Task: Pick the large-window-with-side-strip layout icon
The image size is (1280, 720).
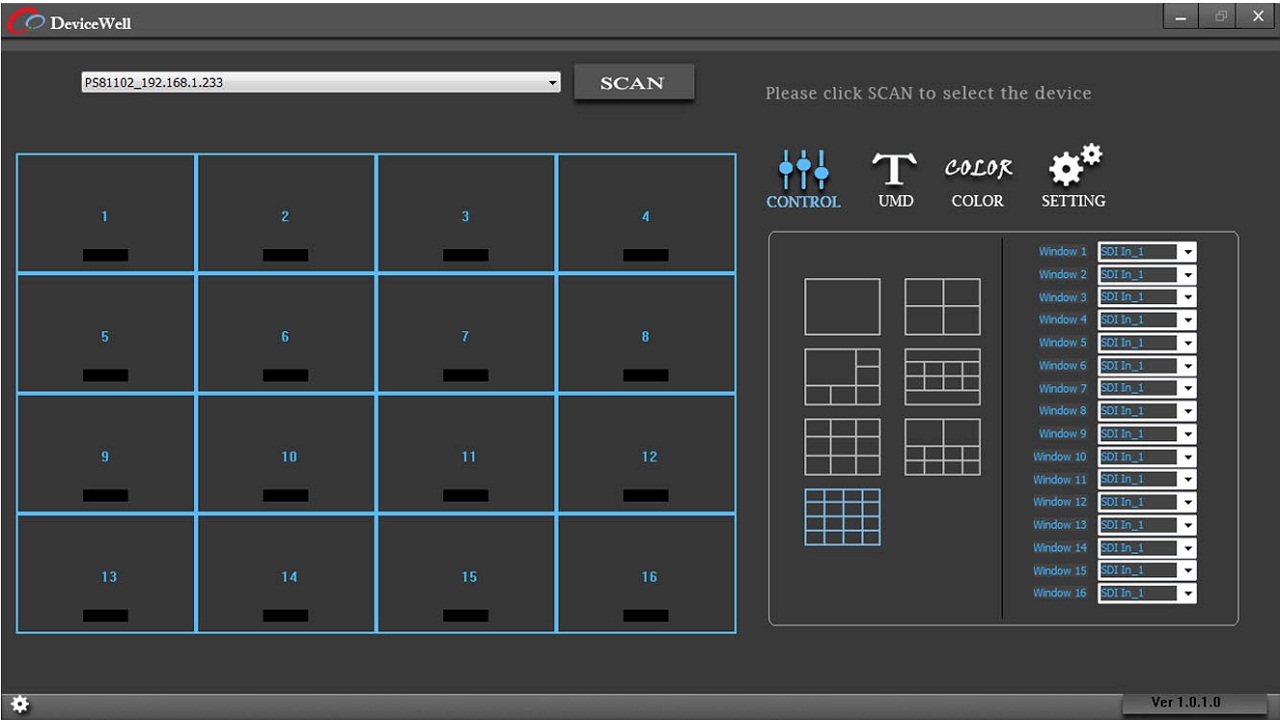Action: pos(842,377)
